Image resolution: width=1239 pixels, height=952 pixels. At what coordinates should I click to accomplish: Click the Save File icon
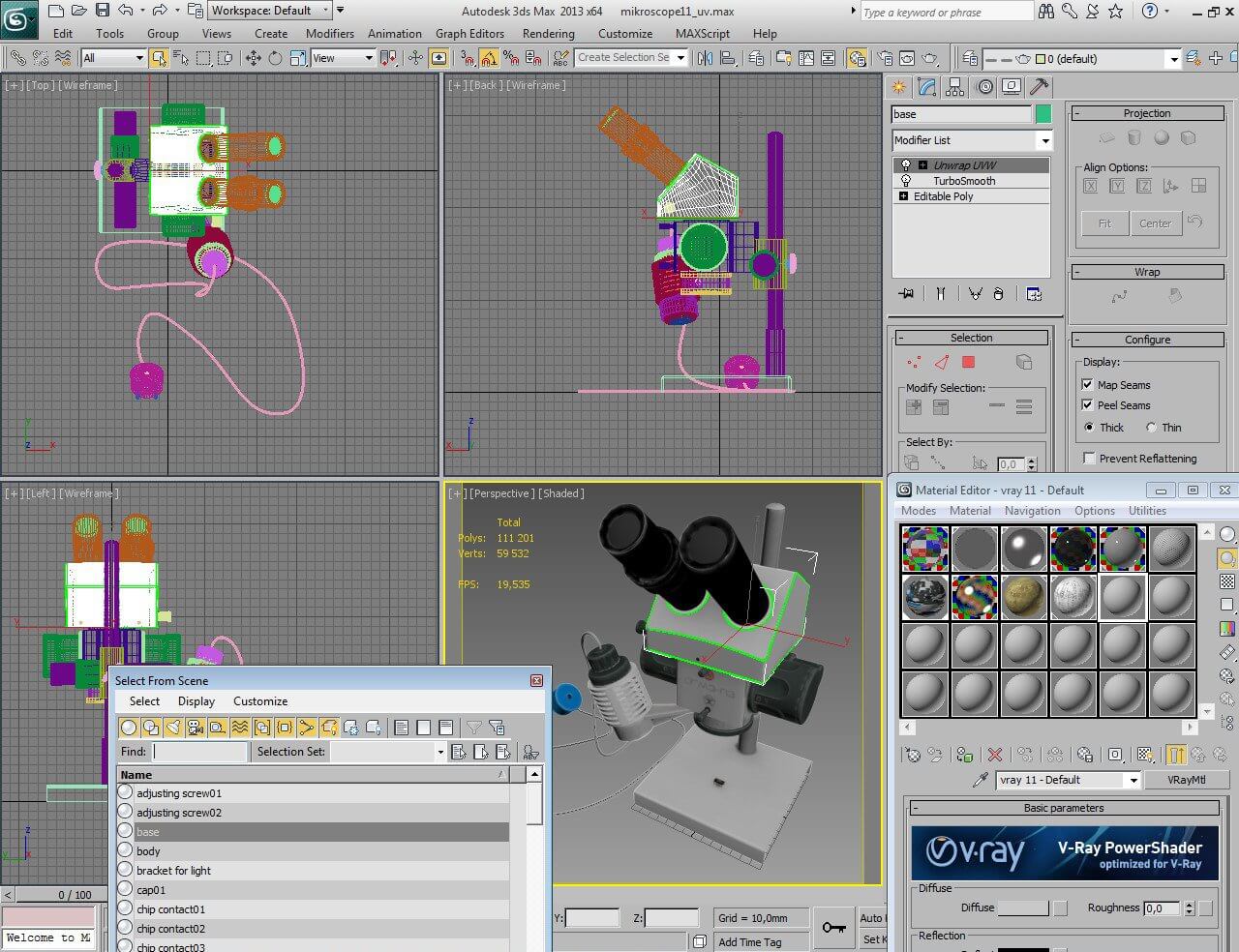(103, 11)
